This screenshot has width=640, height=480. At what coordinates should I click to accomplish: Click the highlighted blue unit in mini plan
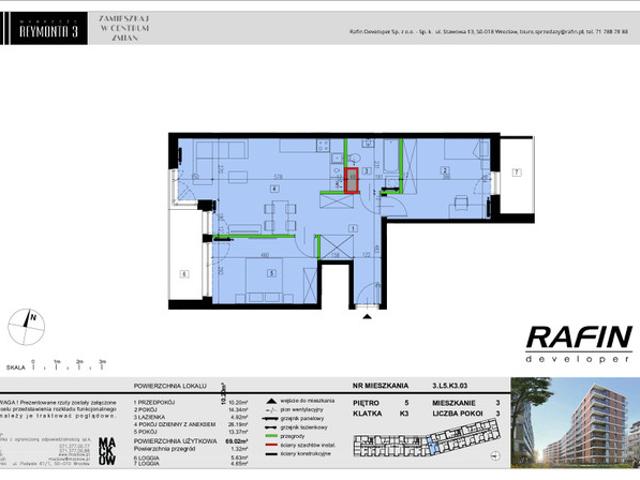pyautogui.click(x=433, y=445)
